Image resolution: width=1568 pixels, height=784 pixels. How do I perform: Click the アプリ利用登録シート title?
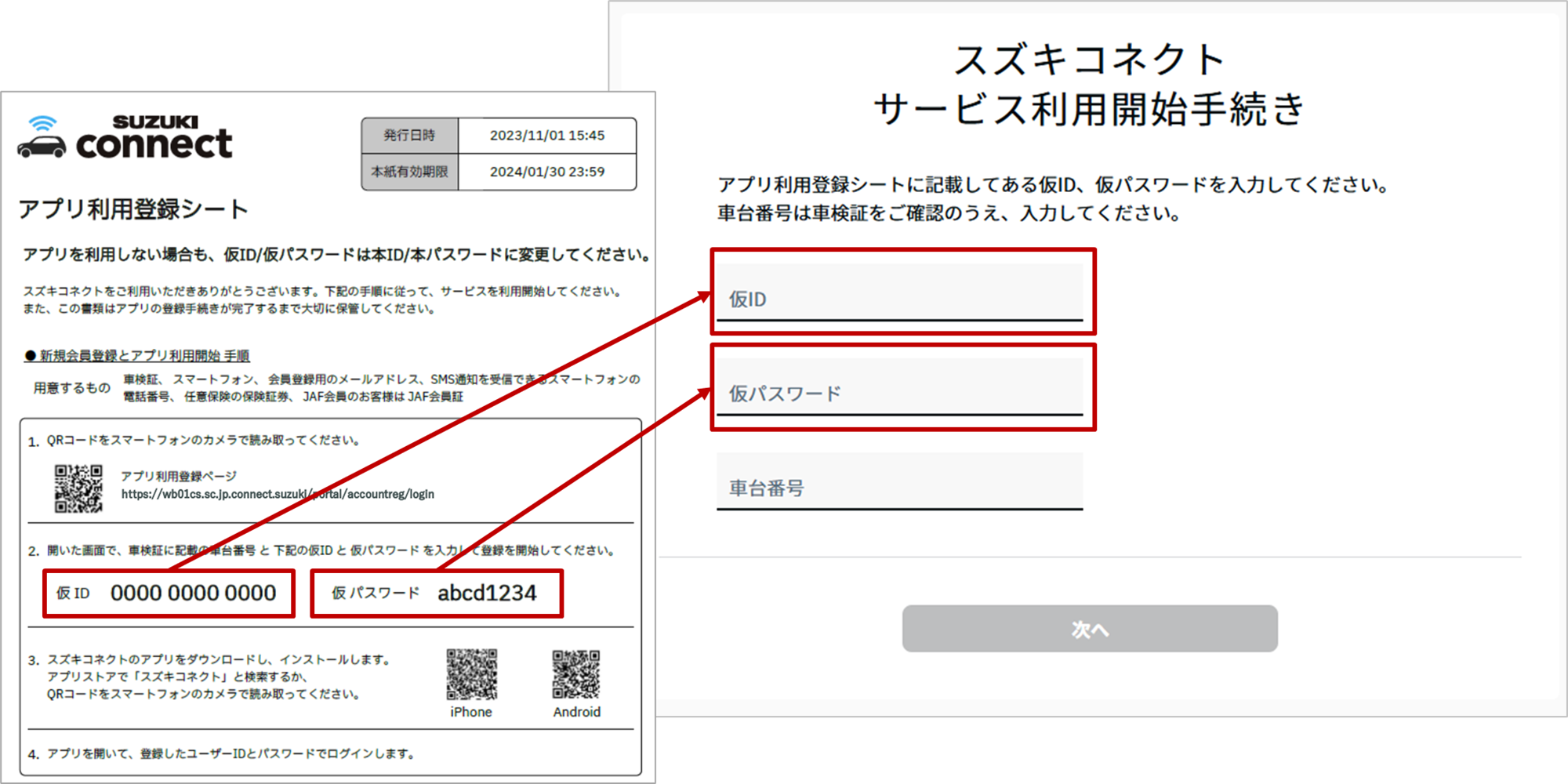(x=133, y=209)
